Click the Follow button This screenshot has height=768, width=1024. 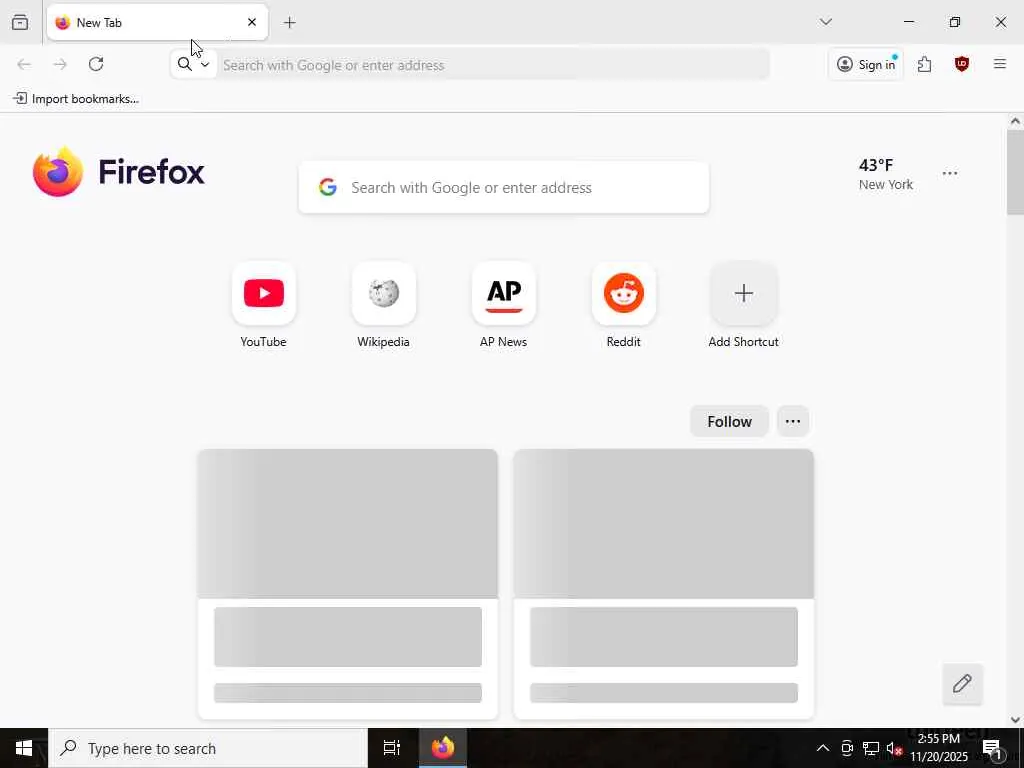[729, 421]
